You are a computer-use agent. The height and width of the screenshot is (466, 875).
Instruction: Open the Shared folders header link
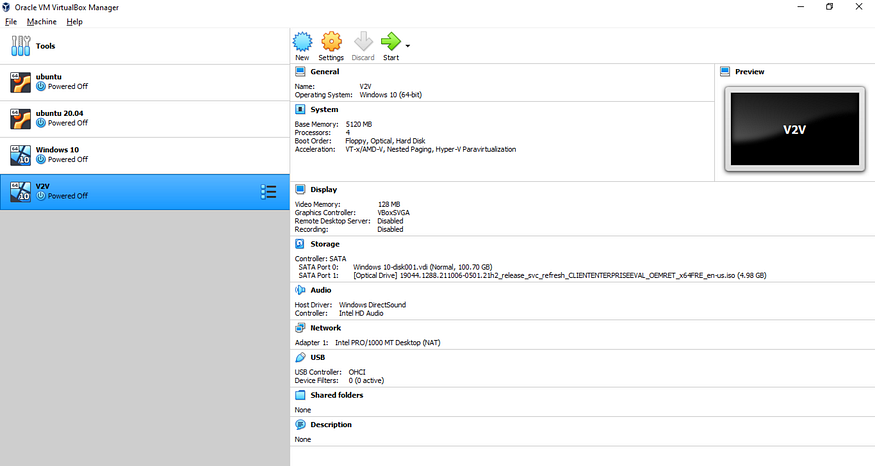coord(337,395)
